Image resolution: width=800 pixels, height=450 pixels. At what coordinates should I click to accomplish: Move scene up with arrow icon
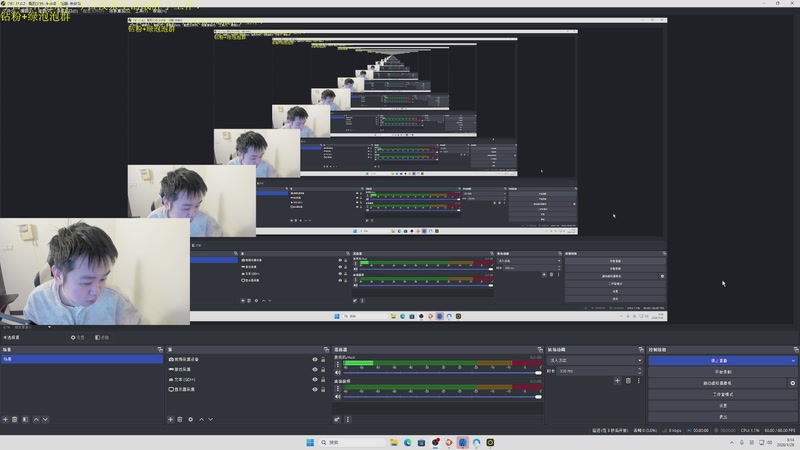[36, 419]
